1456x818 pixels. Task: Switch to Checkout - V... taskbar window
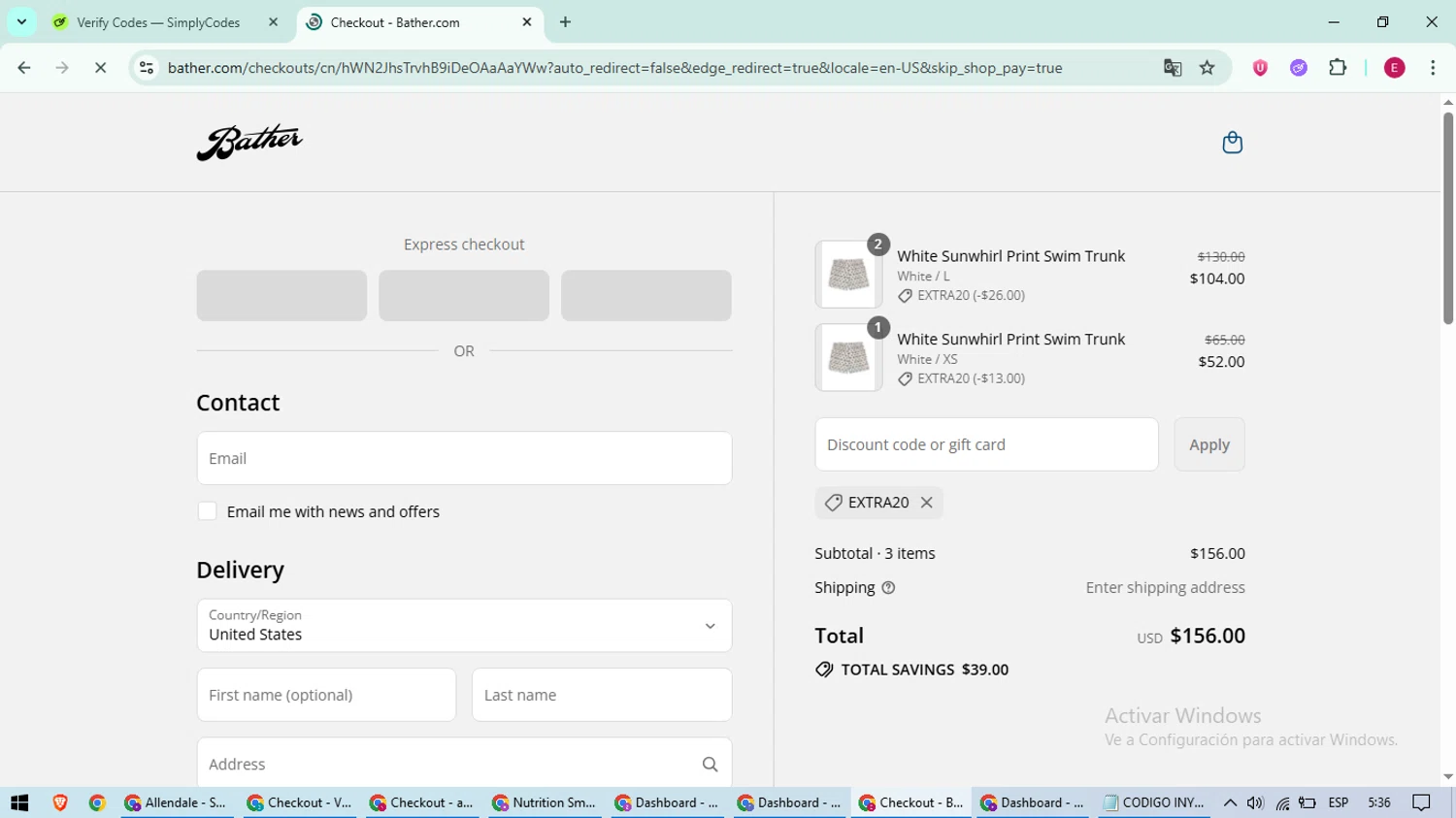click(299, 802)
